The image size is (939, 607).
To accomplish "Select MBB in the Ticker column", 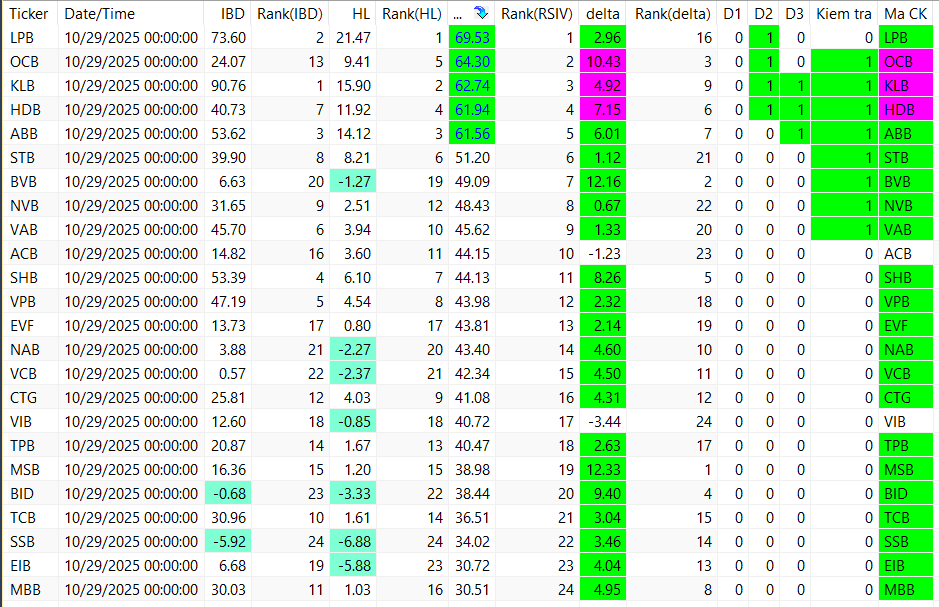I will point(25,590).
